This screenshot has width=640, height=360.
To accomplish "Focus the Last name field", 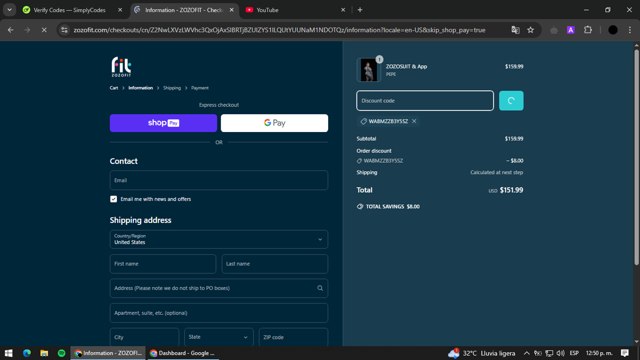I will (x=275, y=264).
